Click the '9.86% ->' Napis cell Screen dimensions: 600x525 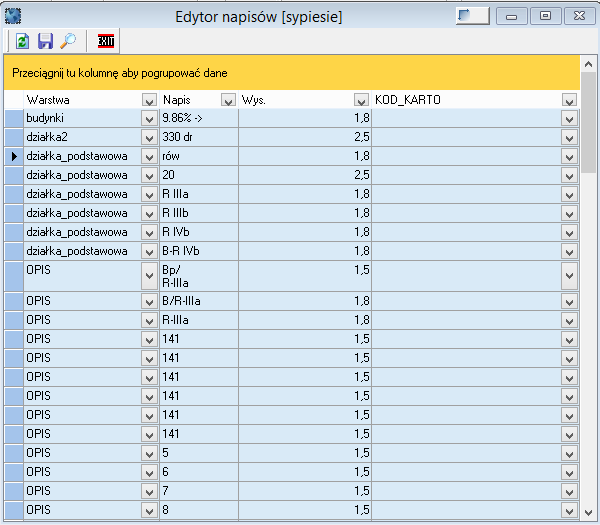[199, 118]
